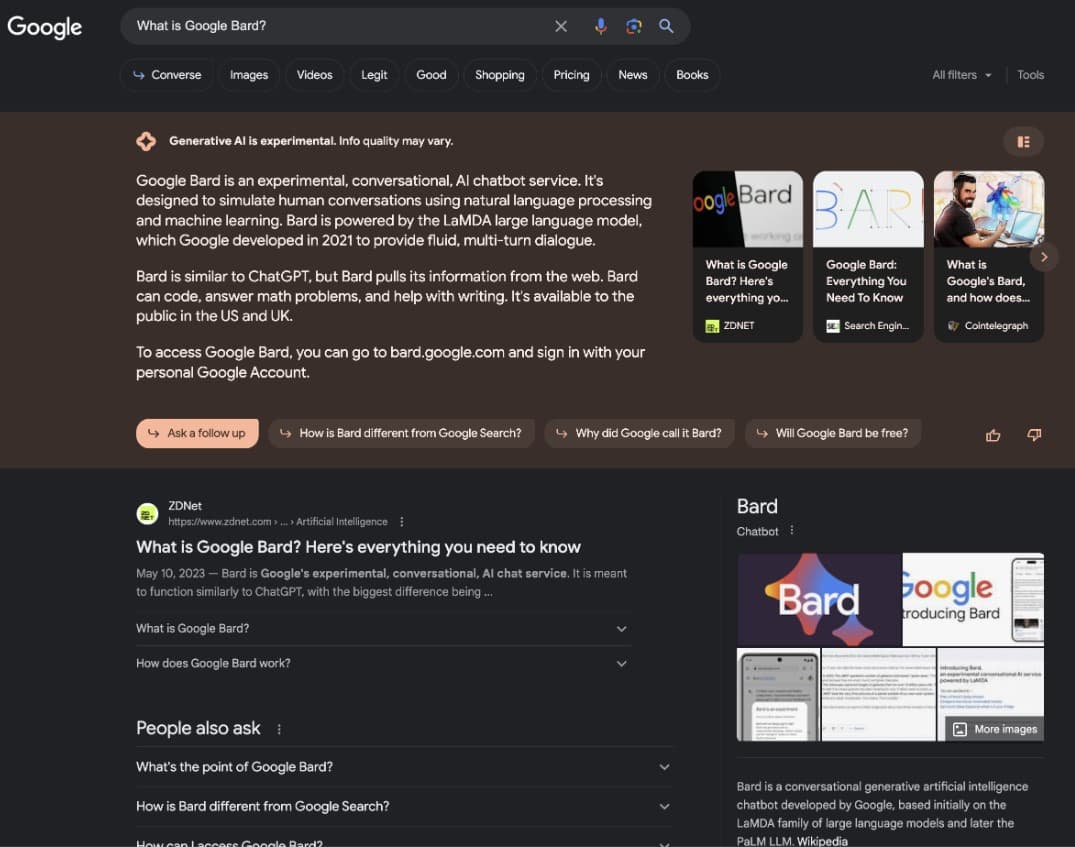Open the Shopping tab
This screenshot has width=1075, height=847.
(500, 75)
